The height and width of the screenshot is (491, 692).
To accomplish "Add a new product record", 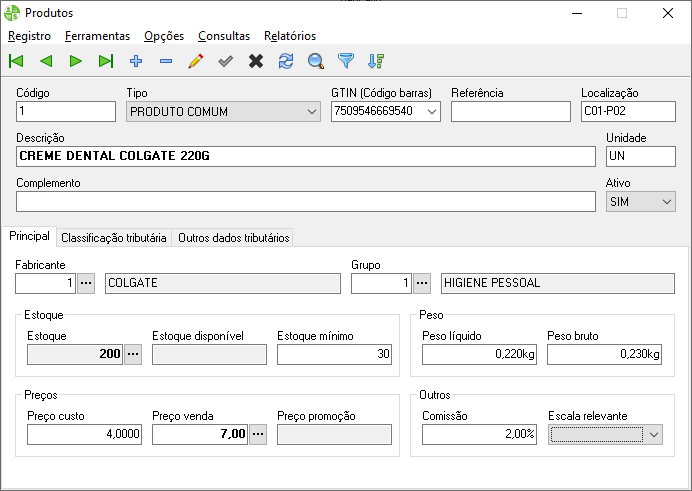I will pyautogui.click(x=136, y=61).
